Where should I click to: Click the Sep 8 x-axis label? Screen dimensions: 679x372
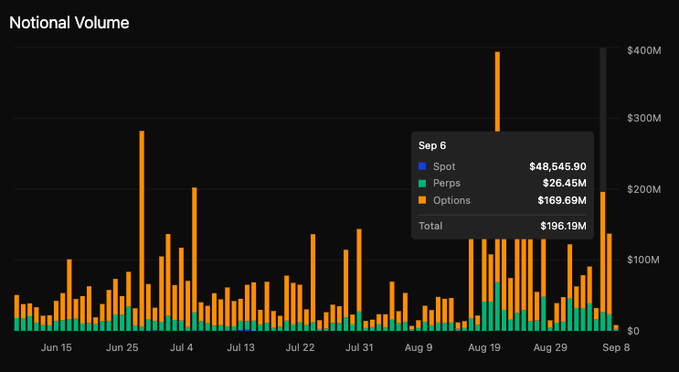pyautogui.click(x=616, y=348)
